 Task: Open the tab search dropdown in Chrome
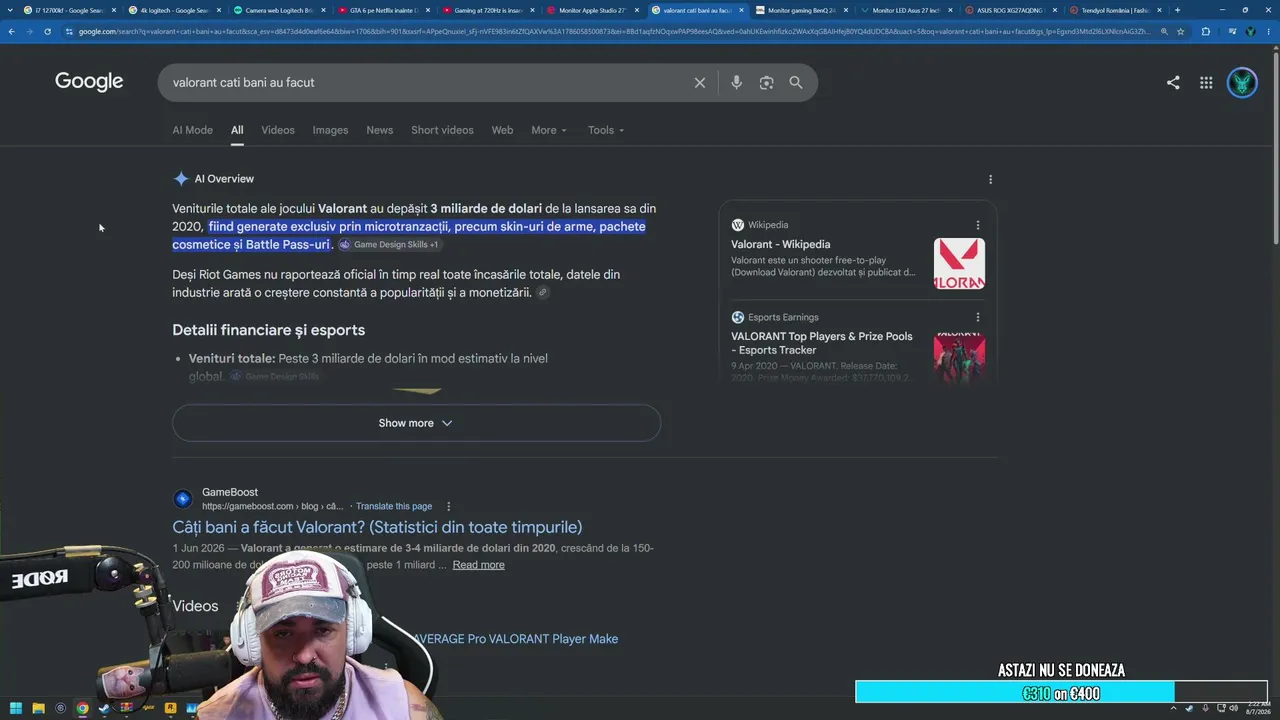click(x=10, y=10)
